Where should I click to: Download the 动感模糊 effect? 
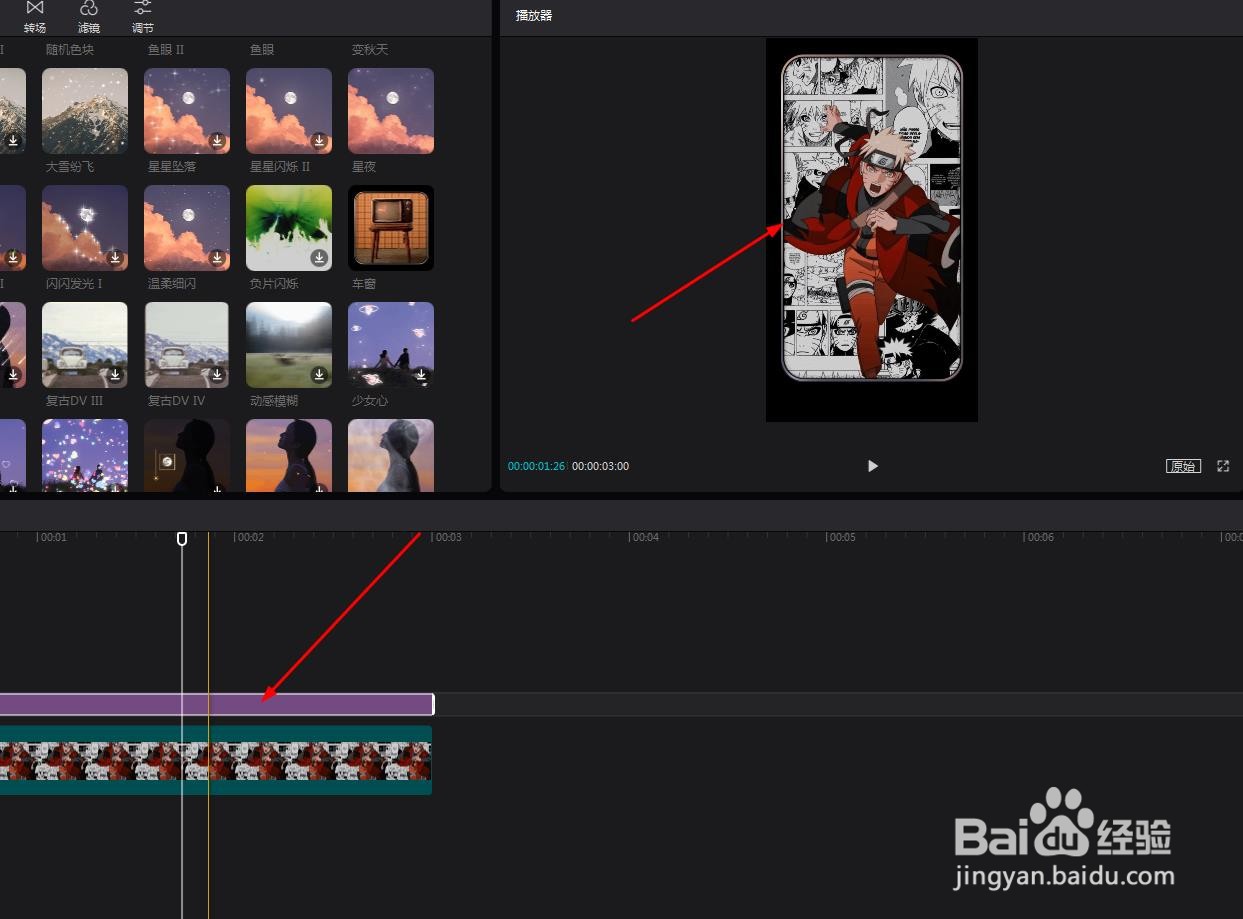click(x=319, y=375)
